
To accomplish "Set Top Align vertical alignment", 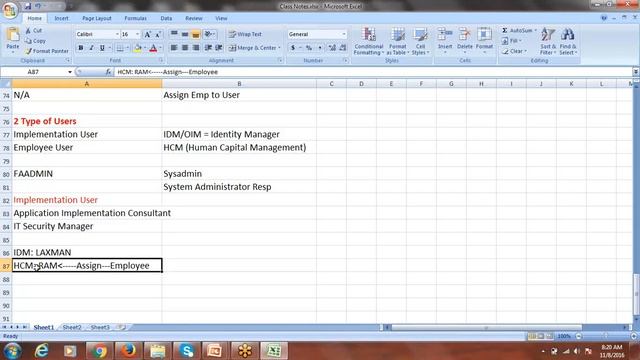I will (x=174, y=34).
